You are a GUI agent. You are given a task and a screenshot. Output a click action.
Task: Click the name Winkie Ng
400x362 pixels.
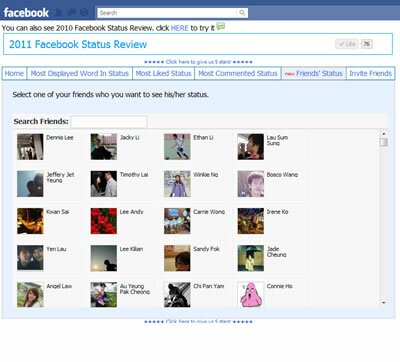pos(206,175)
